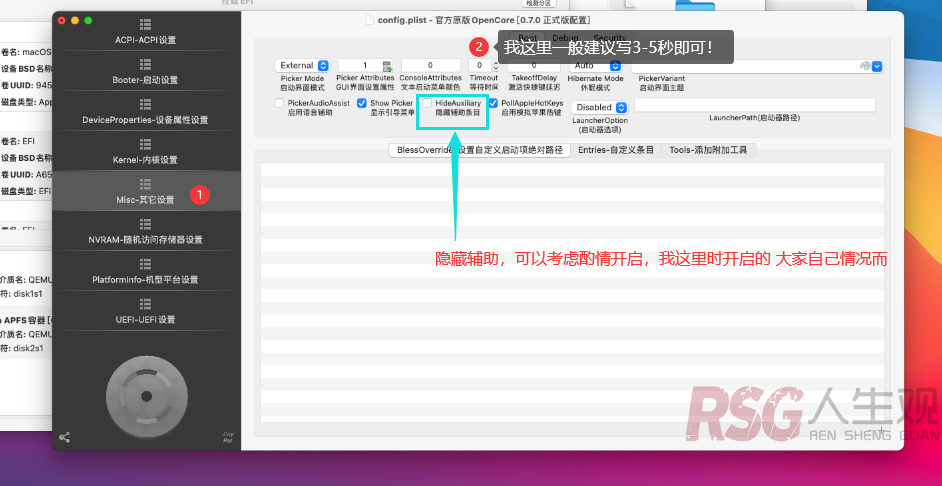Open the ACPI-ACPI设置 sidebar section

point(145,31)
